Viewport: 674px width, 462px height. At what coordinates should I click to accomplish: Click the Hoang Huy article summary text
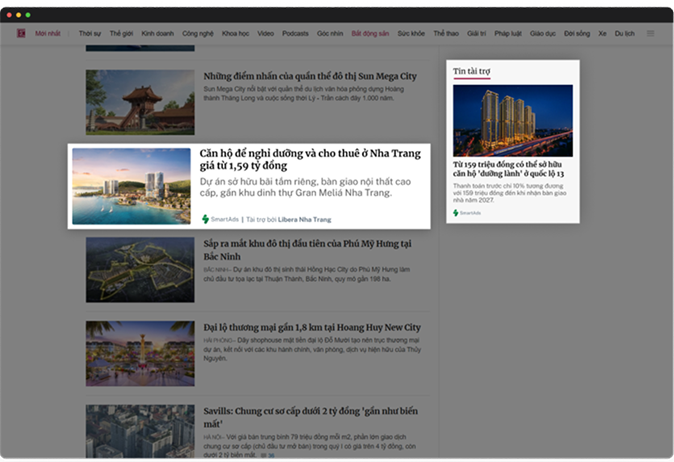[x=312, y=349]
